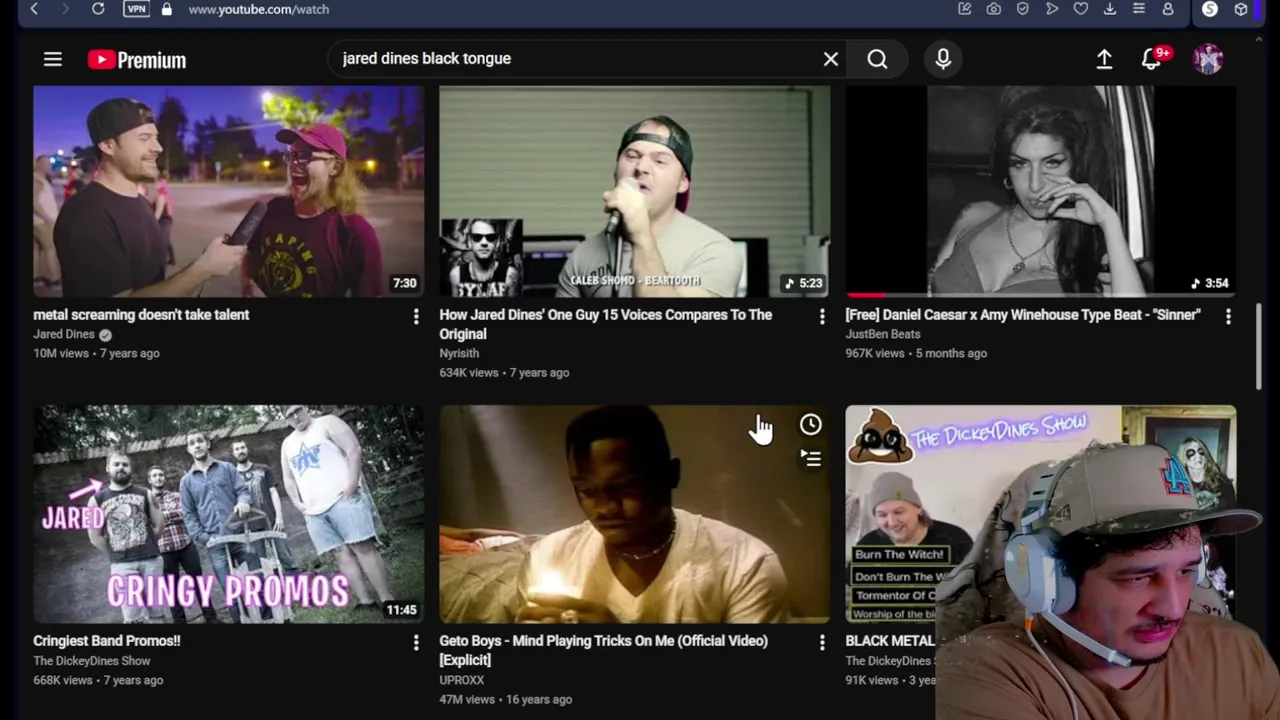The image size is (1280, 720).
Task: Open options menu for Nyrisith video
Action: pos(822,316)
